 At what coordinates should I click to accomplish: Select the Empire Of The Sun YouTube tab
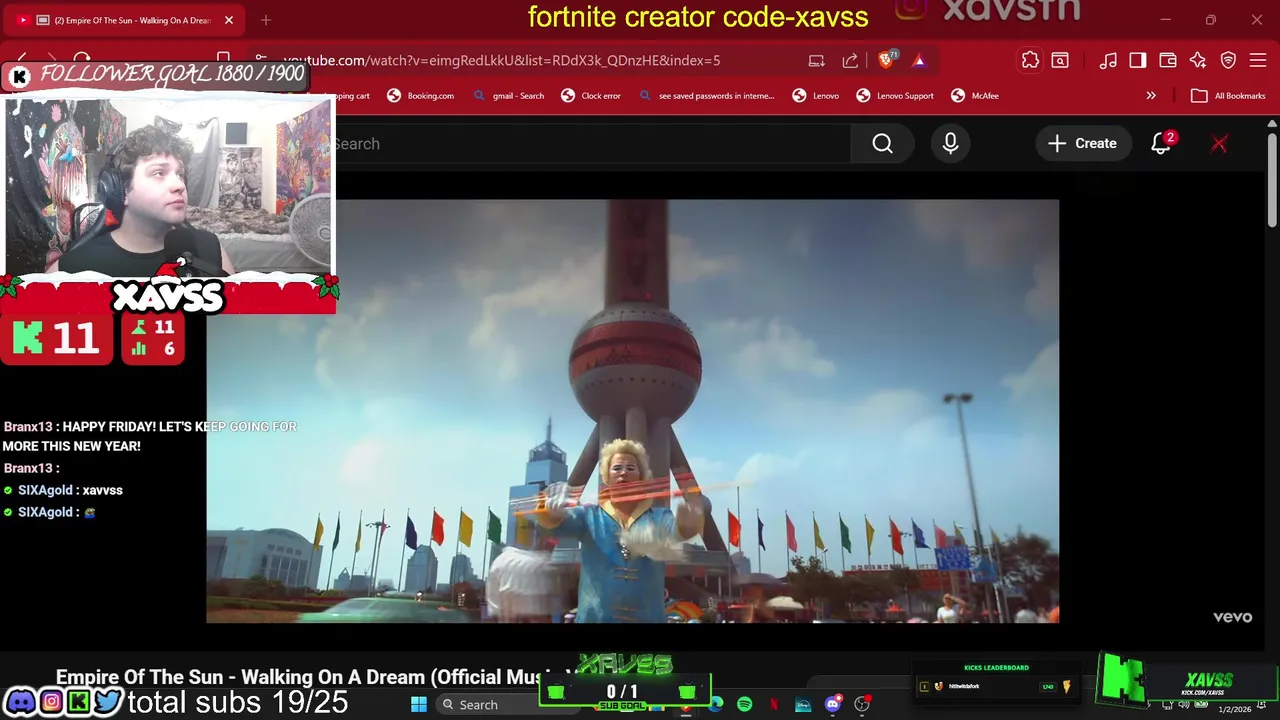(124, 20)
